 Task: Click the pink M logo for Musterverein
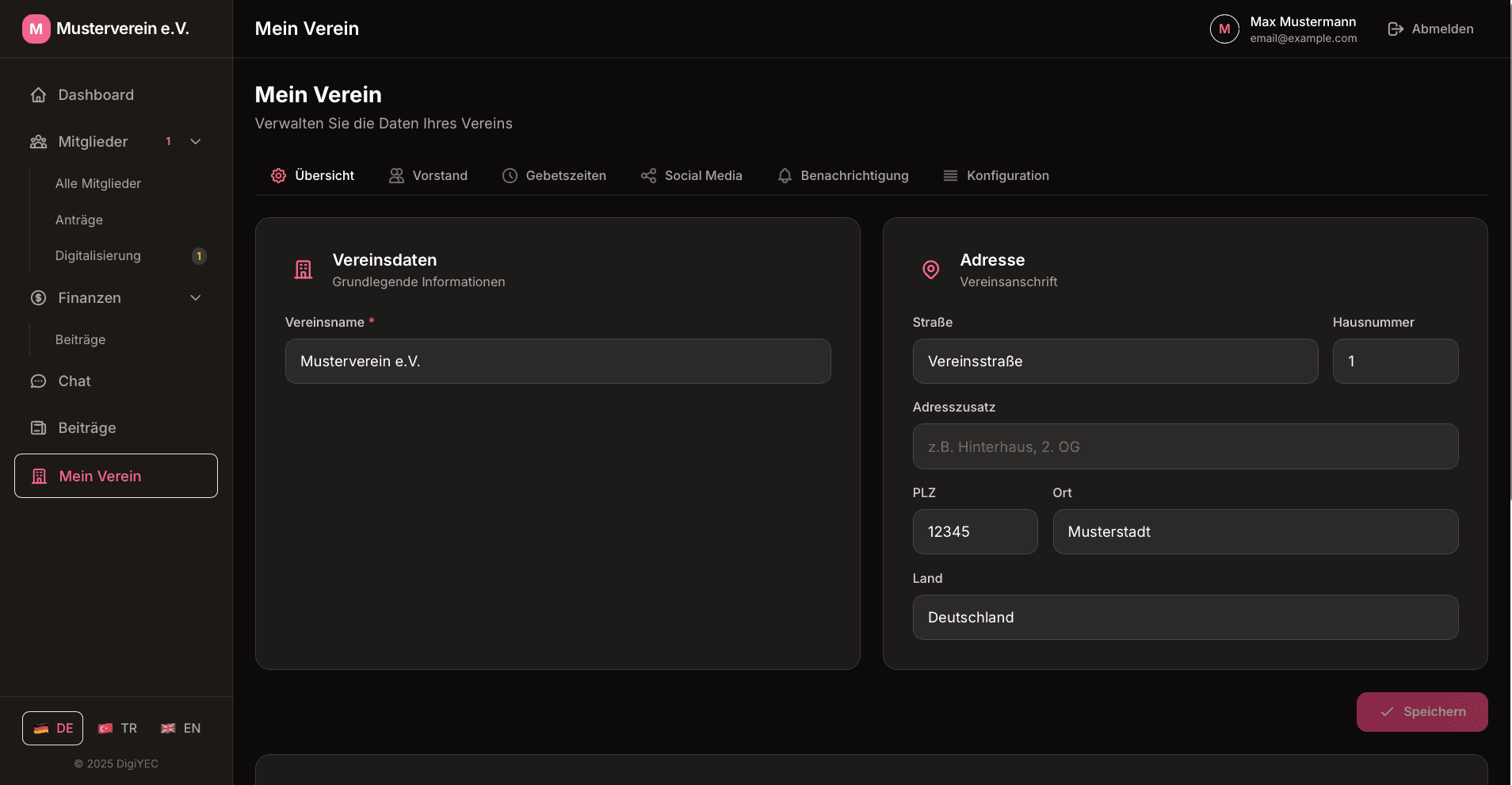coord(36,29)
